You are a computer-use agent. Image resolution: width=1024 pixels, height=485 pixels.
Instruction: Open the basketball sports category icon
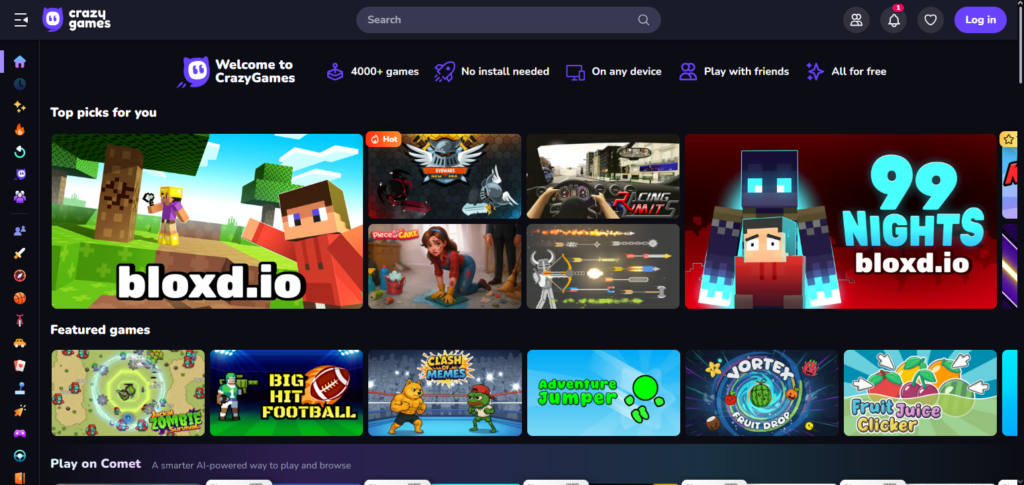click(20, 298)
